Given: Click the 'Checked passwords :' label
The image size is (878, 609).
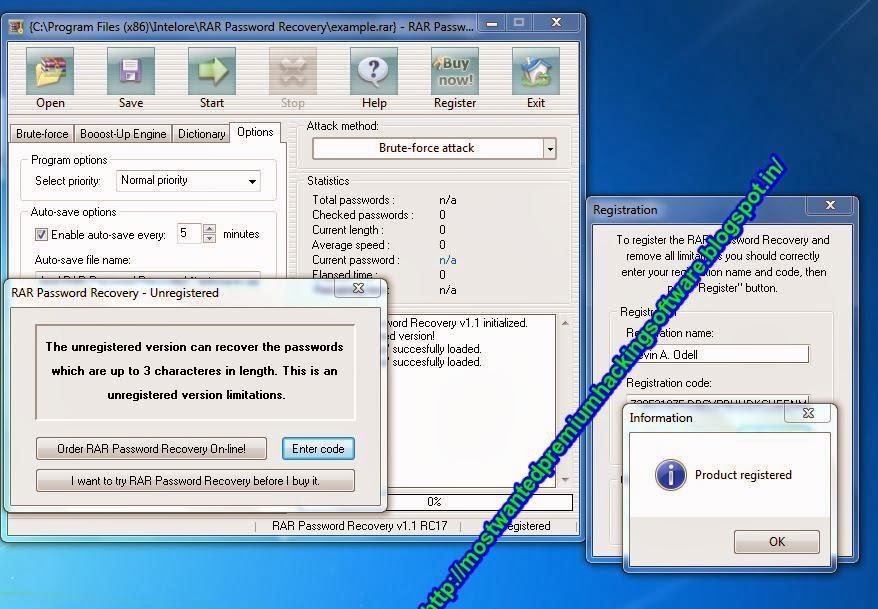Looking at the screenshot, I should point(363,215).
